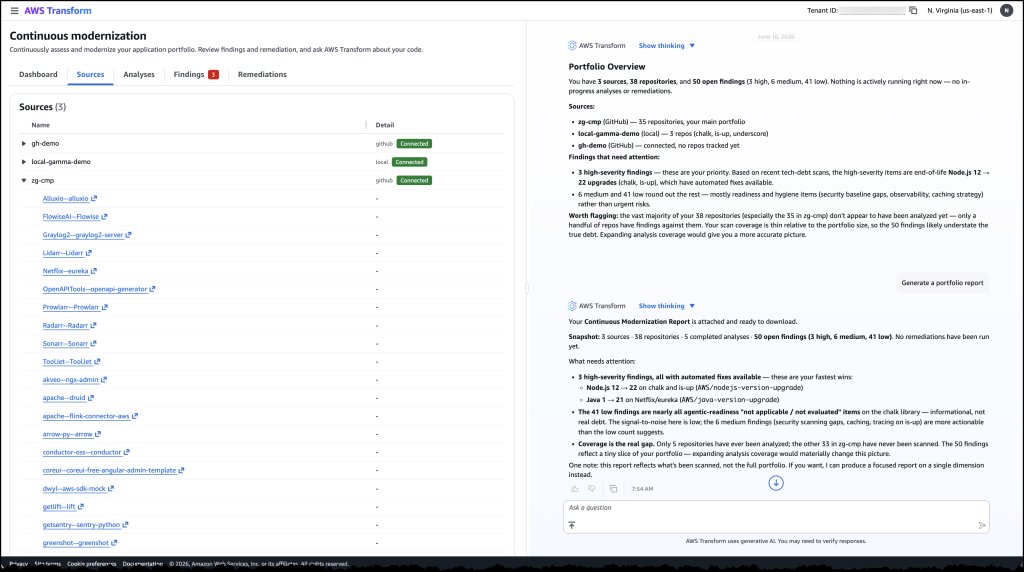Go to the Remediations tab
Image resolution: width=1024 pixels, height=572 pixels.
click(x=262, y=74)
